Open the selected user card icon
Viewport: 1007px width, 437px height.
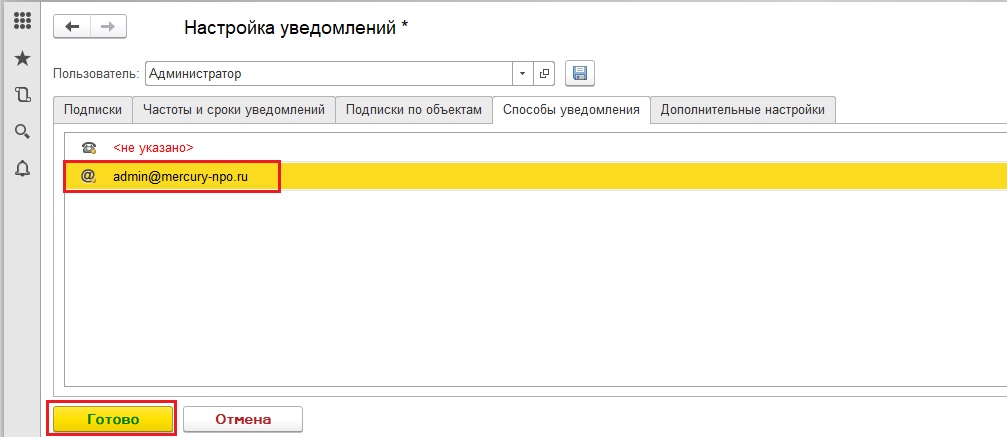[544, 74]
